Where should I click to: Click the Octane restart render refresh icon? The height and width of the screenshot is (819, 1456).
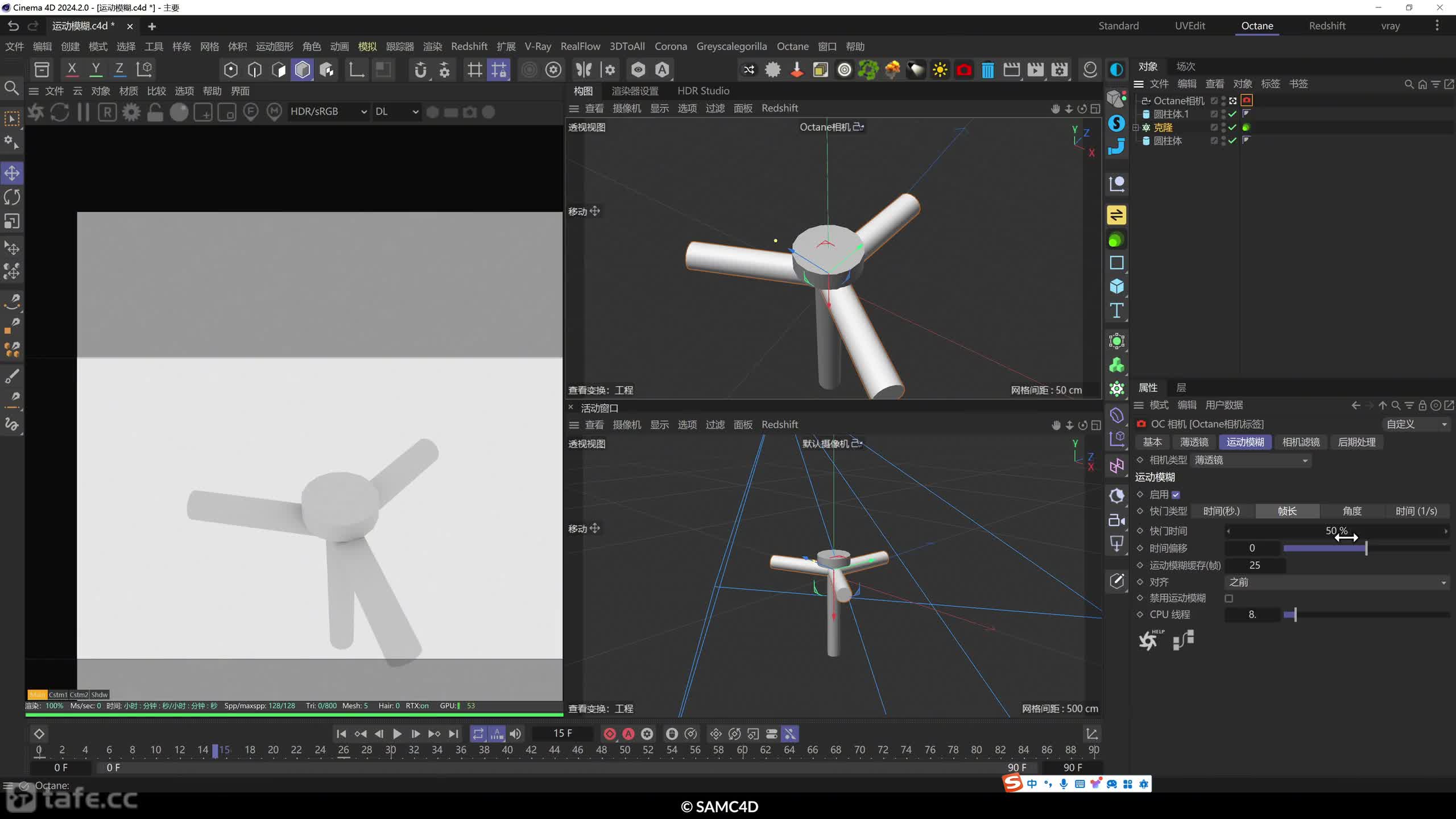click(x=60, y=112)
